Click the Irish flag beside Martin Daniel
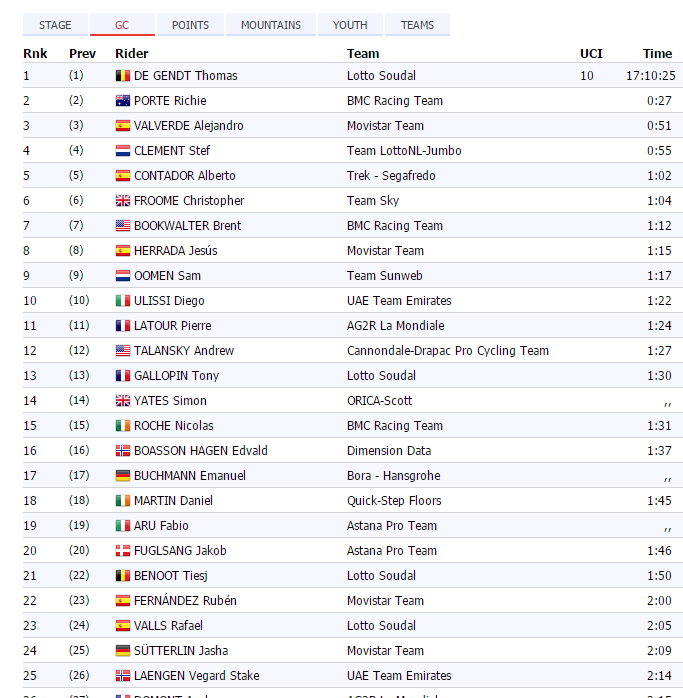 [x=123, y=501]
